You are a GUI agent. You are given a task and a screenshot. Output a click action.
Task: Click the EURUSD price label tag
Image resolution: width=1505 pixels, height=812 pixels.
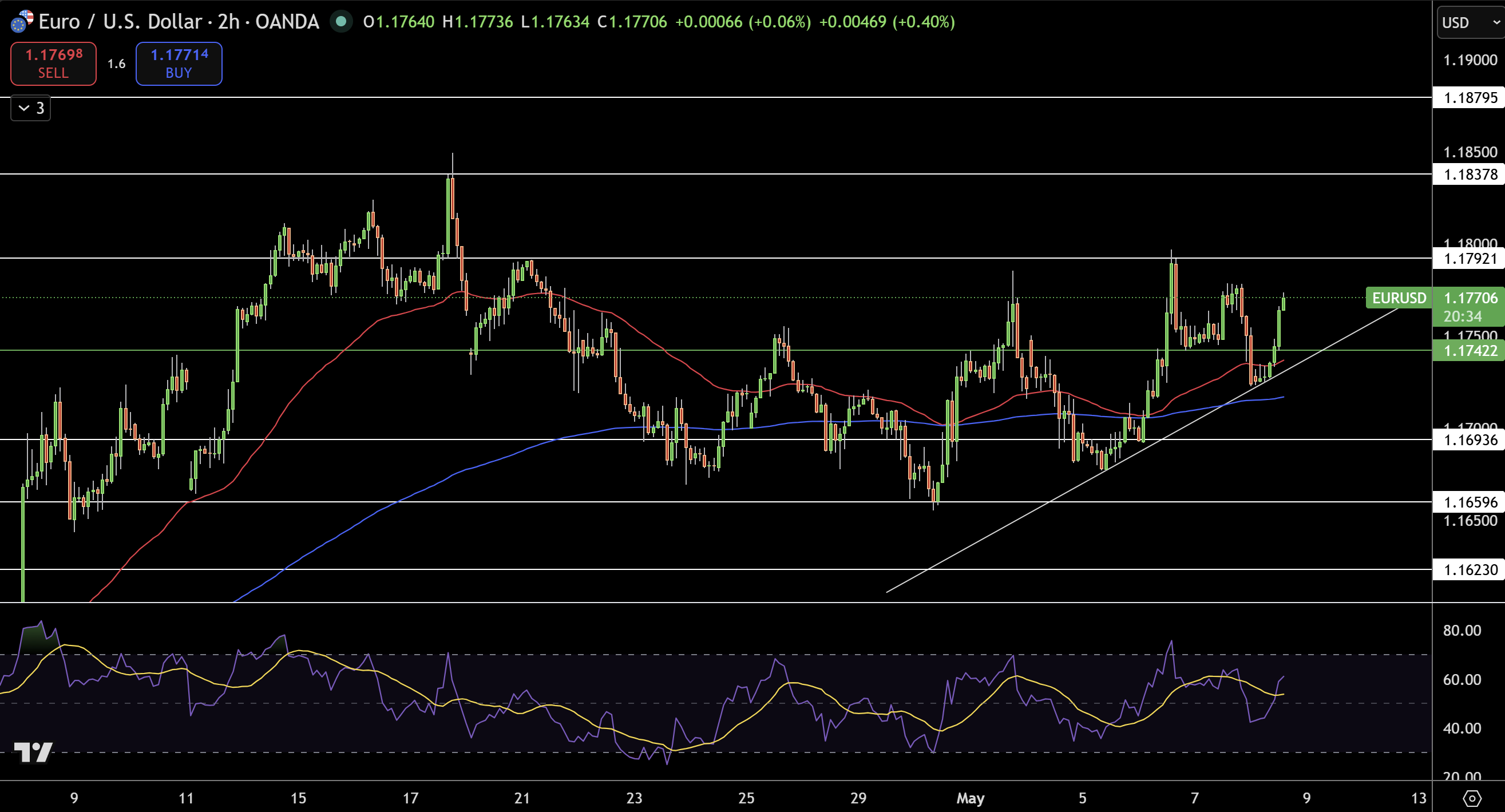(1399, 298)
